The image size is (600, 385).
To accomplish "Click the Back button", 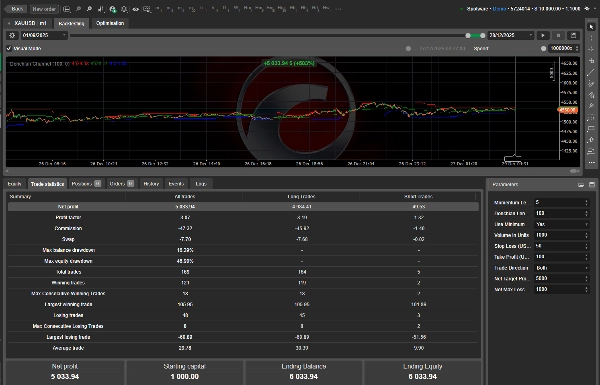I will [16, 9].
